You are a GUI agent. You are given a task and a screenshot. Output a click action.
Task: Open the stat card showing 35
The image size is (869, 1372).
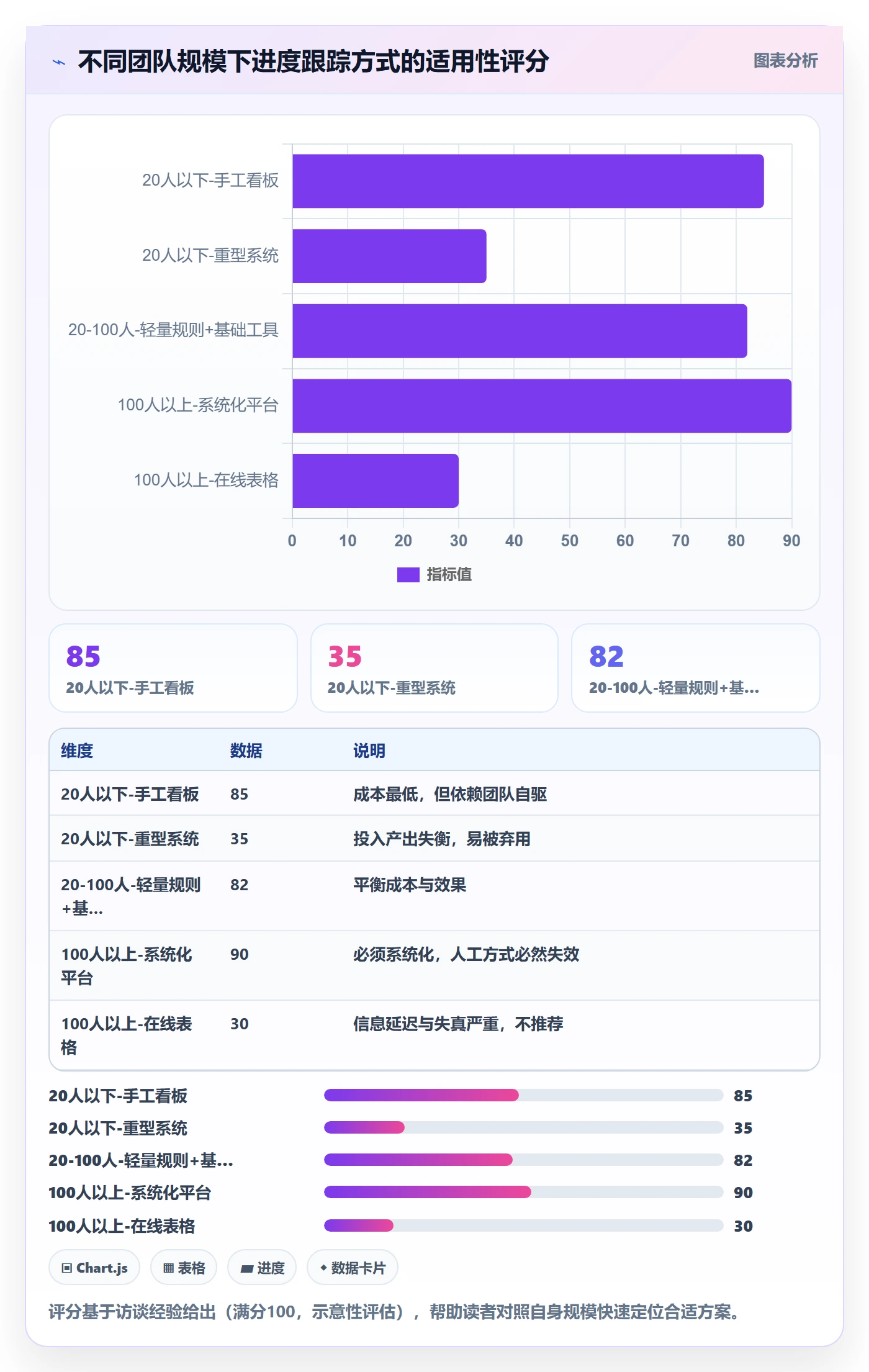point(434,668)
